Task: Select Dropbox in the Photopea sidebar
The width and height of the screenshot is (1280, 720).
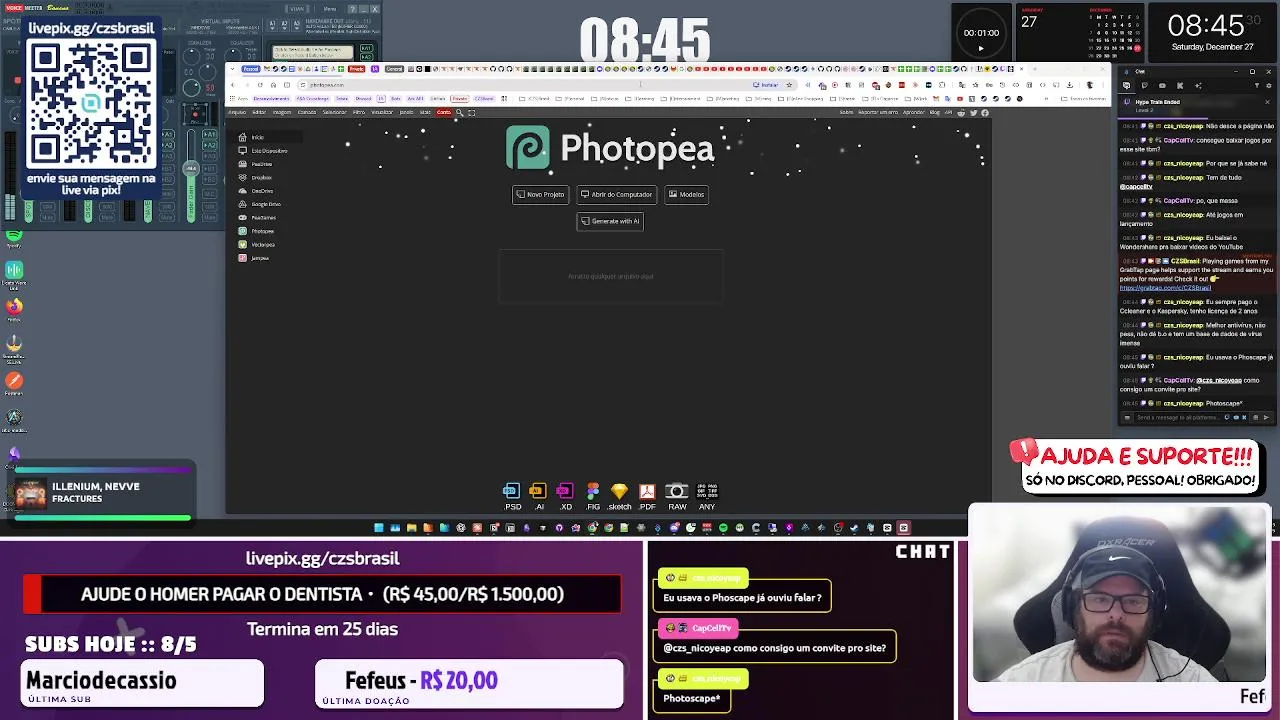Action: click(x=255, y=177)
